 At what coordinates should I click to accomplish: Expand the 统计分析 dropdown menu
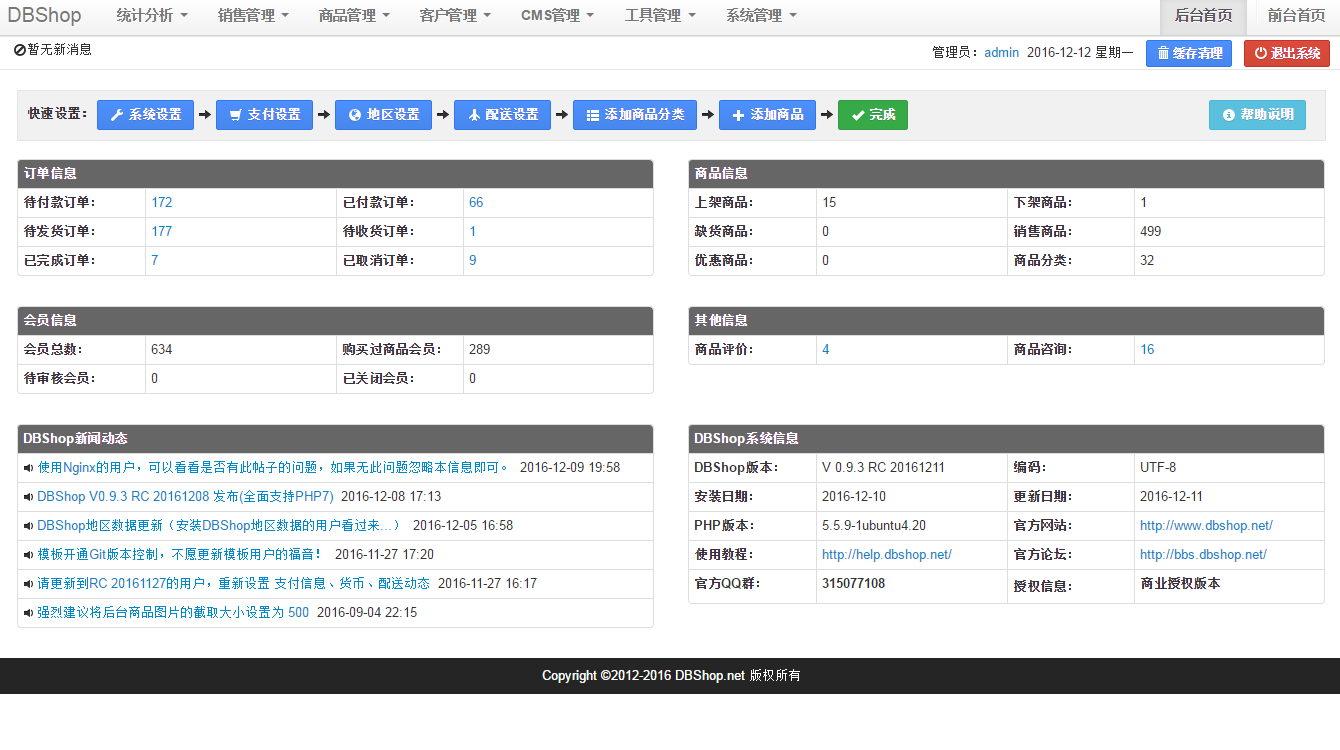click(151, 16)
